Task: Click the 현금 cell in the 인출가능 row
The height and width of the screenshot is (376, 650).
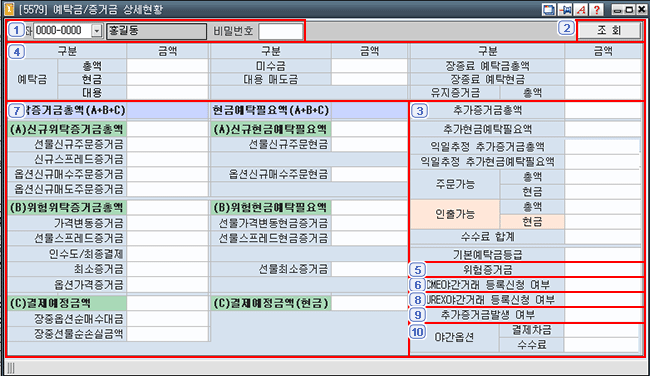Action: [532, 221]
